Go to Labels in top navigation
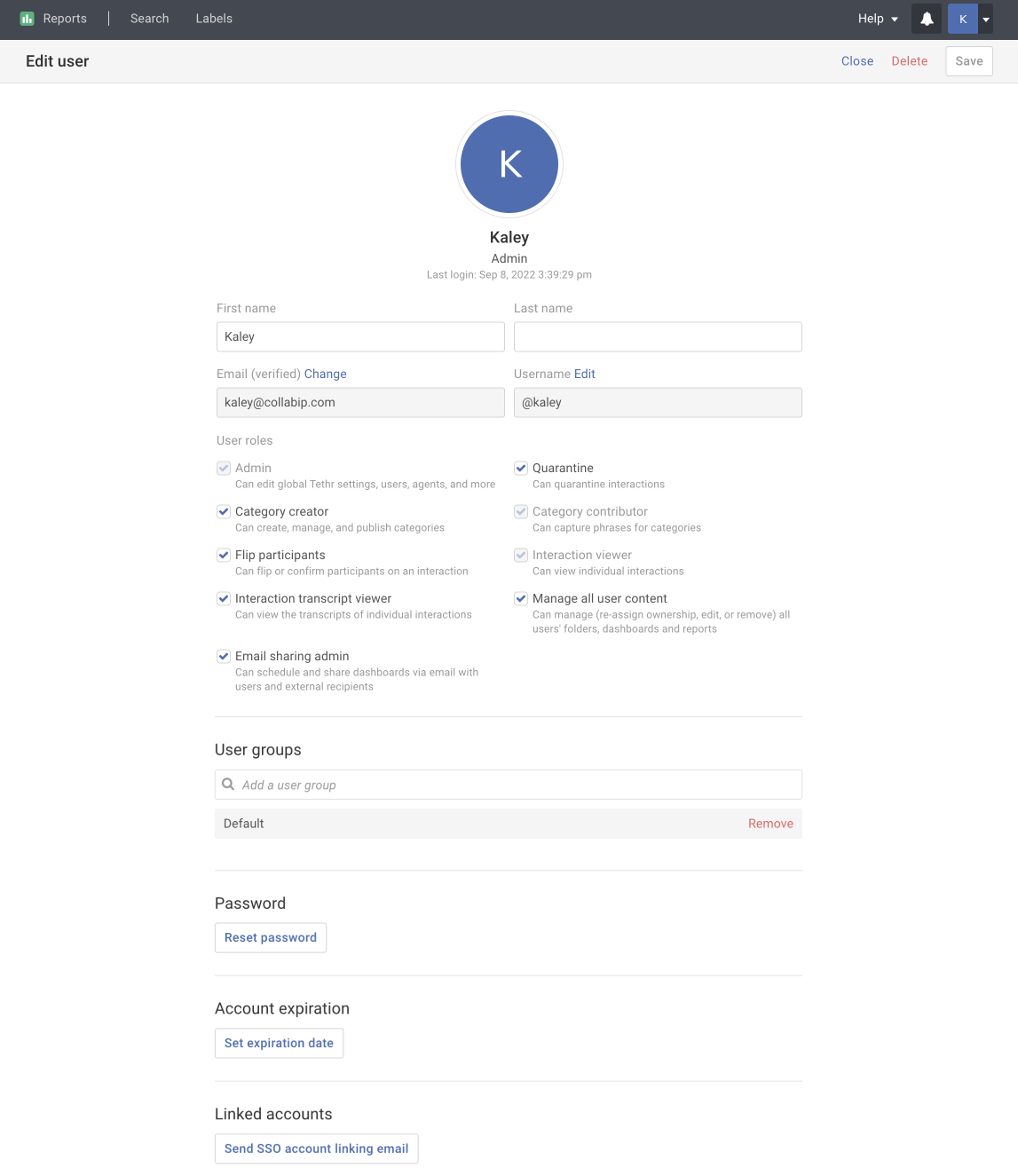Viewport: 1018px width, 1176px height. coord(214,19)
